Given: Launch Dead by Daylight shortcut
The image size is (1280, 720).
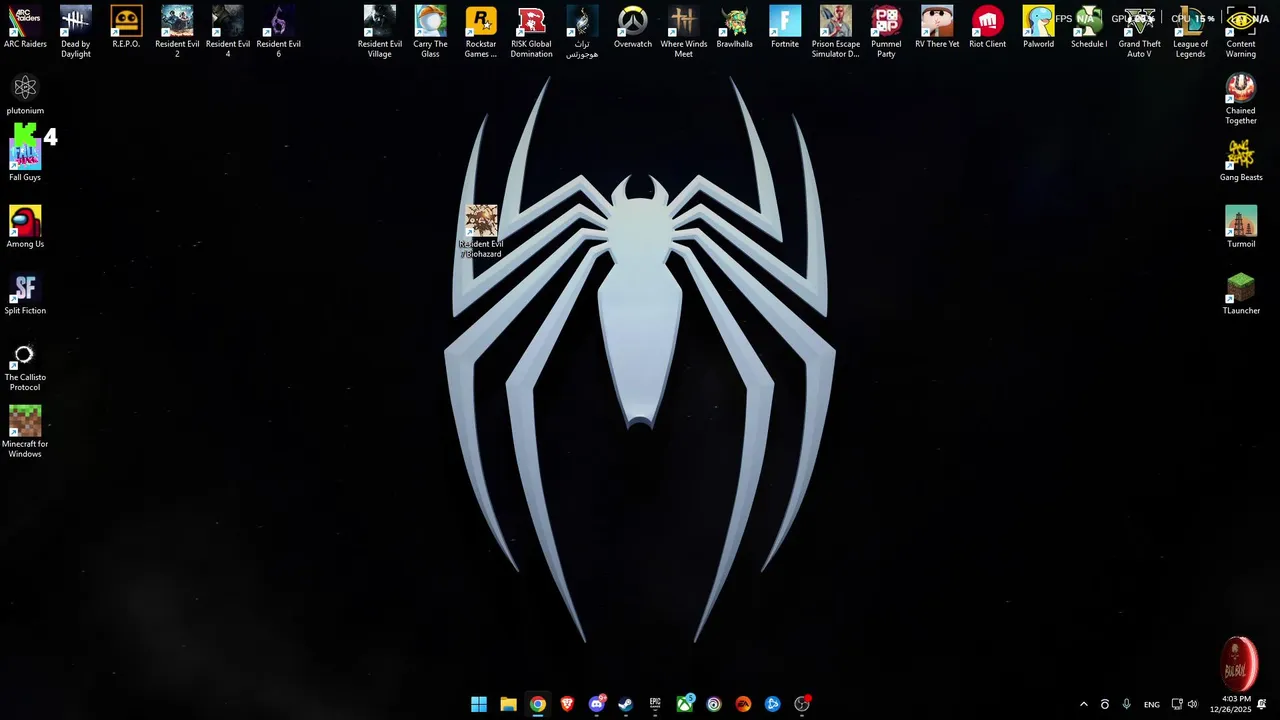Looking at the screenshot, I should click(x=76, y=32).
